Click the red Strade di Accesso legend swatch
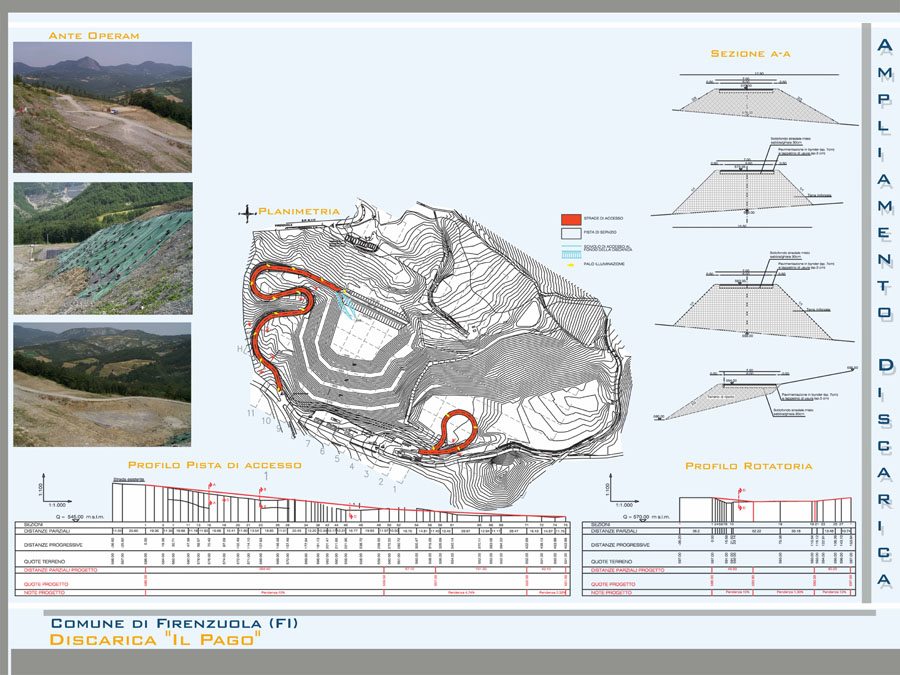The image size is (900, 675). point(570,218)
